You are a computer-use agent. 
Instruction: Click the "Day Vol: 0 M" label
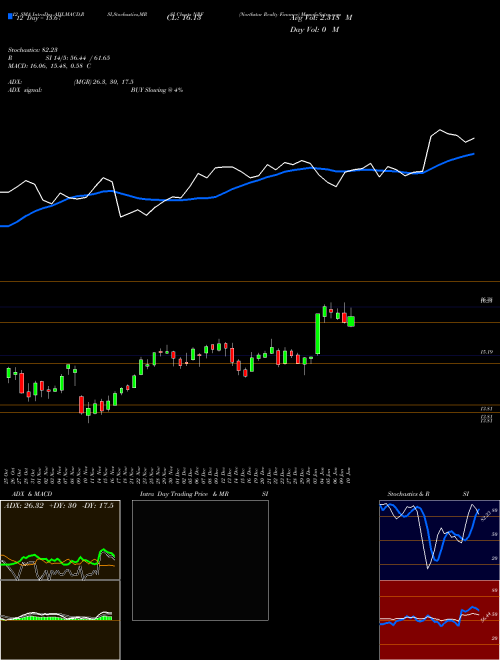[314, 30]
